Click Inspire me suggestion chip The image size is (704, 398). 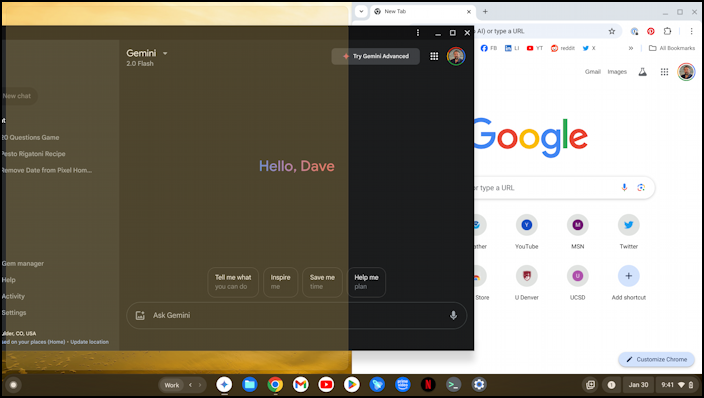pyautogui.click(x=281, y=282)
